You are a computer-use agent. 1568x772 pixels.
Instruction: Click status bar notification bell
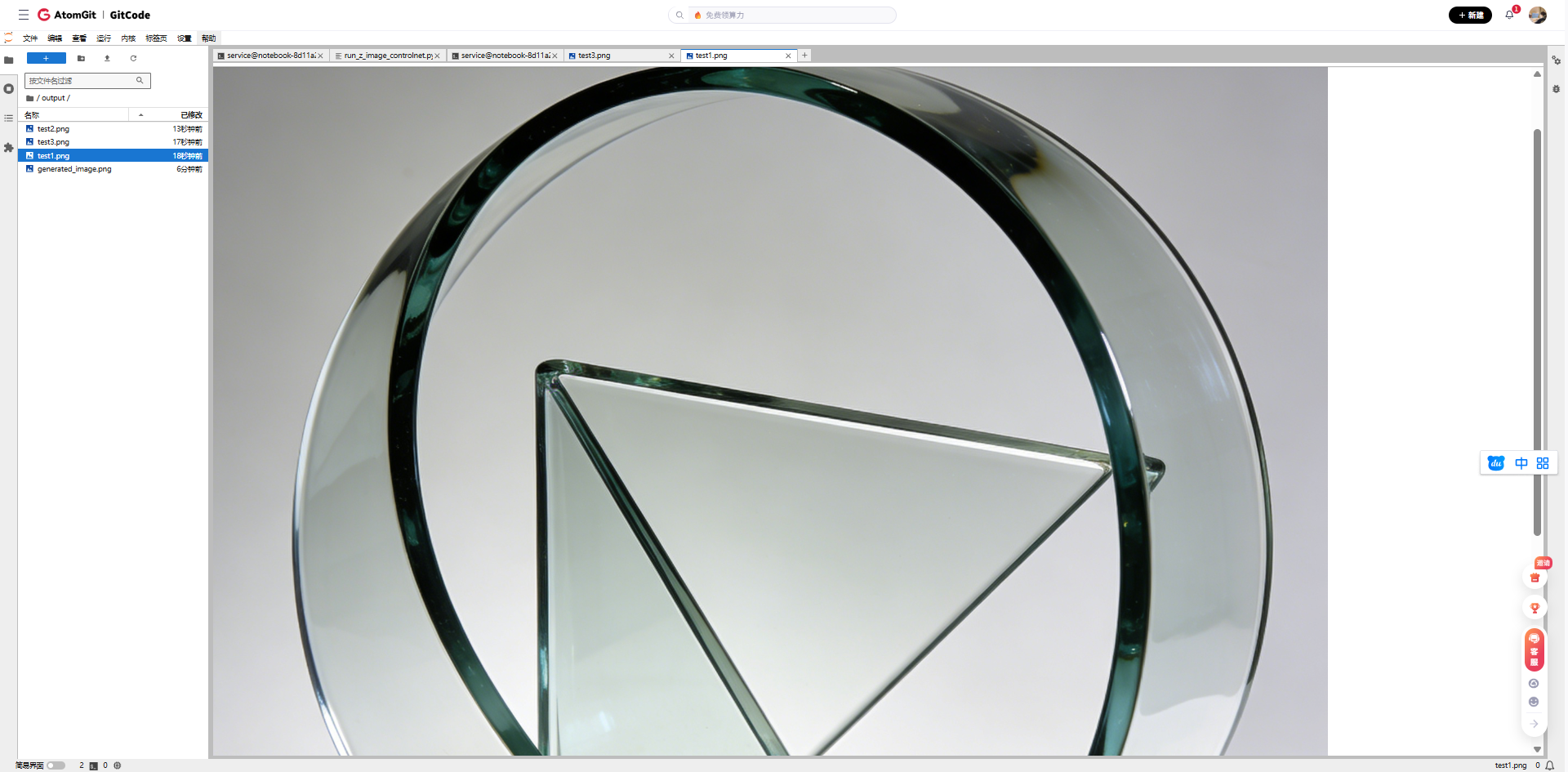coord(1549,765)
